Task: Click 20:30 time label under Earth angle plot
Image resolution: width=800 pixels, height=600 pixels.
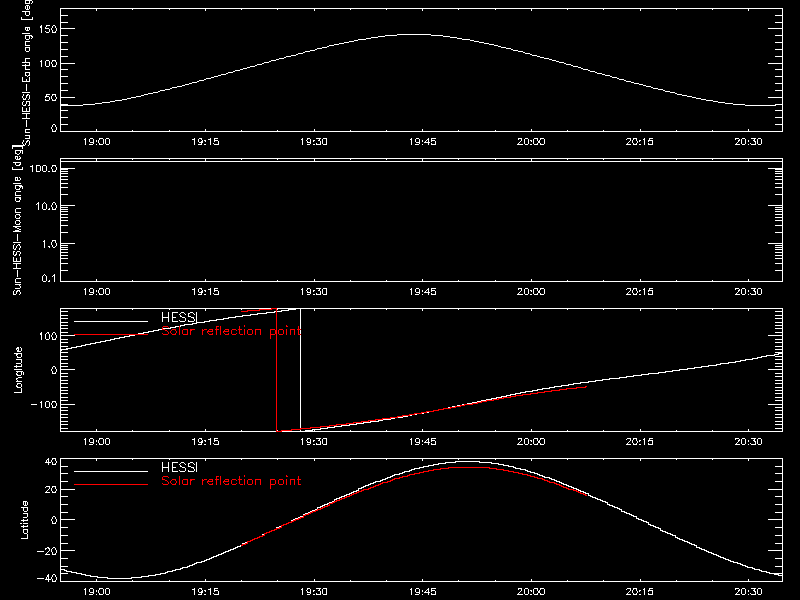Action: [x=748, y=142]
